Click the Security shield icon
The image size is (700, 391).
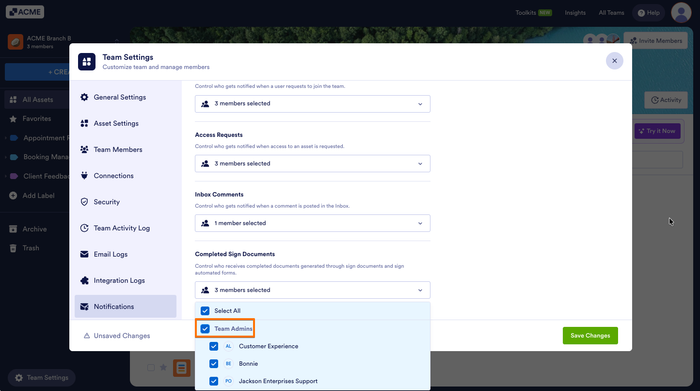84,202
